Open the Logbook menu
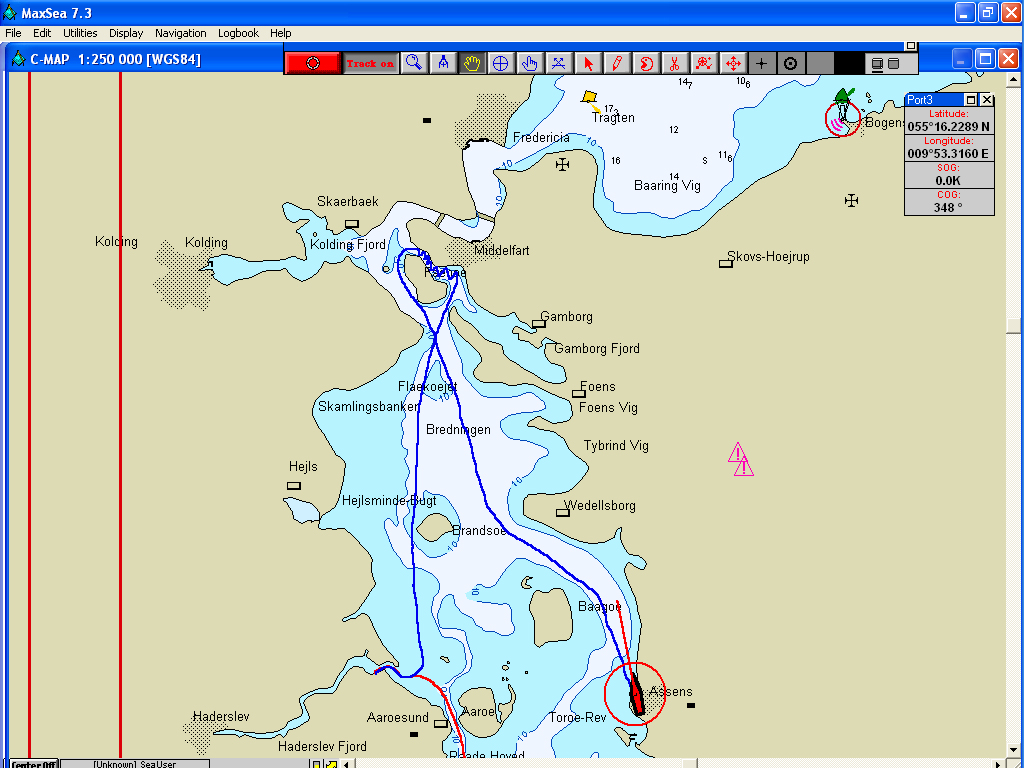 [x=239, y=33]
